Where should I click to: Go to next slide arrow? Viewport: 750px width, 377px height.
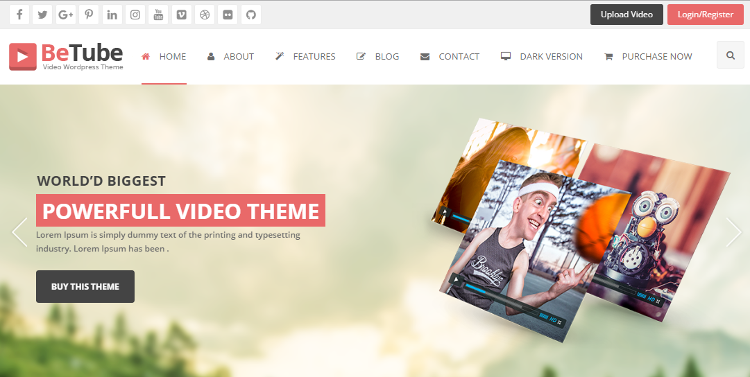pos(734,233)
